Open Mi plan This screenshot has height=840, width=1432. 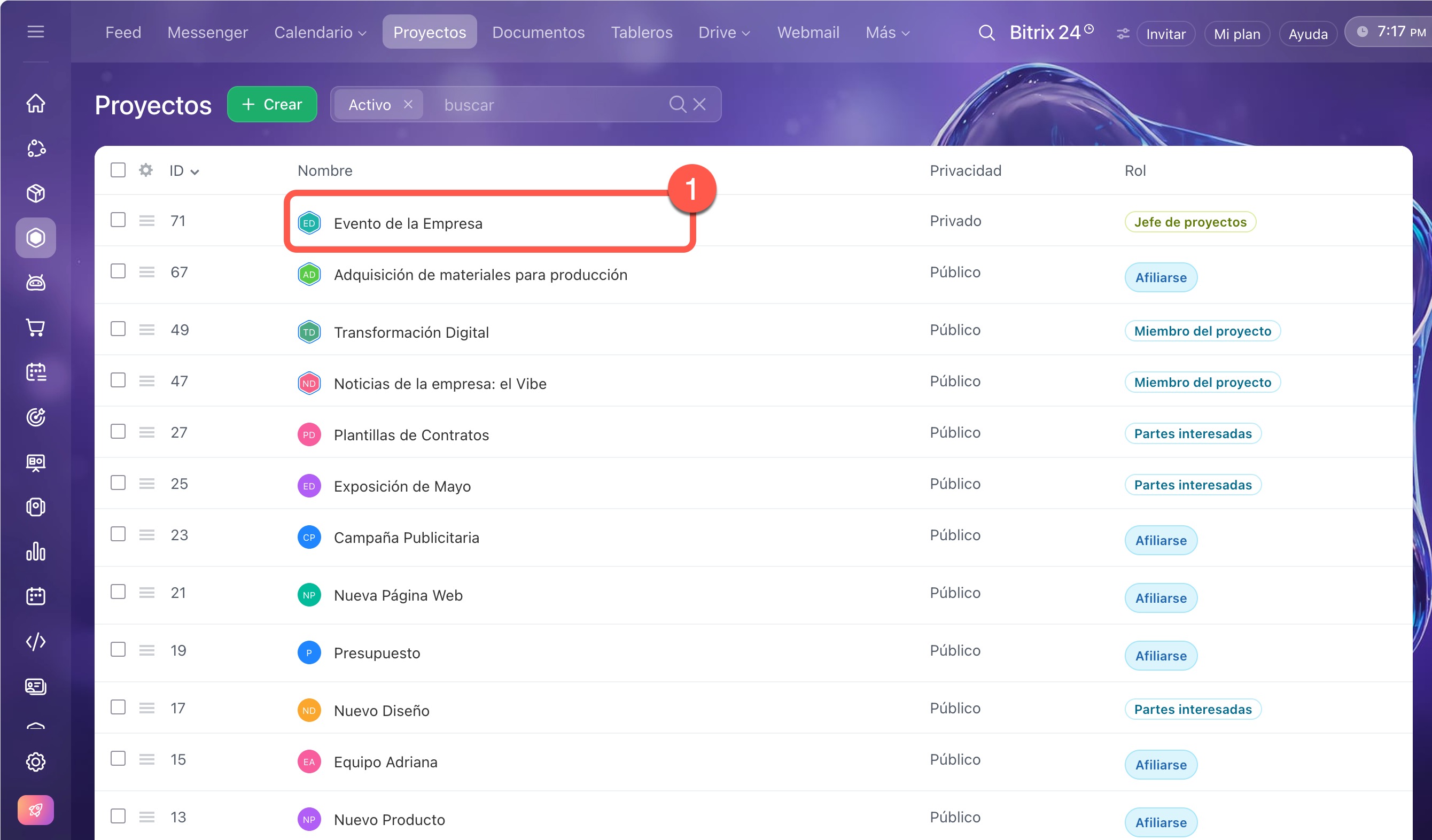(1237, 34)
